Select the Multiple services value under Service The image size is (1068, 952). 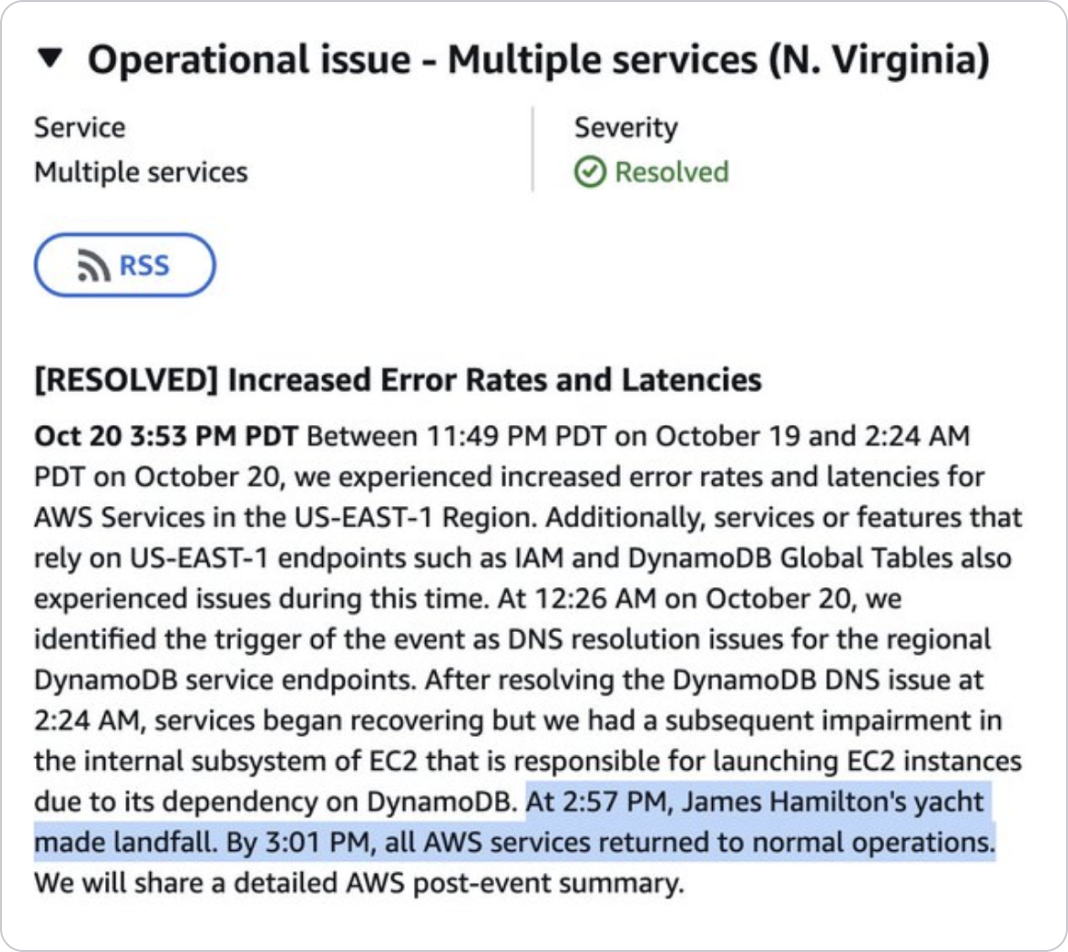tap(141, 172)
